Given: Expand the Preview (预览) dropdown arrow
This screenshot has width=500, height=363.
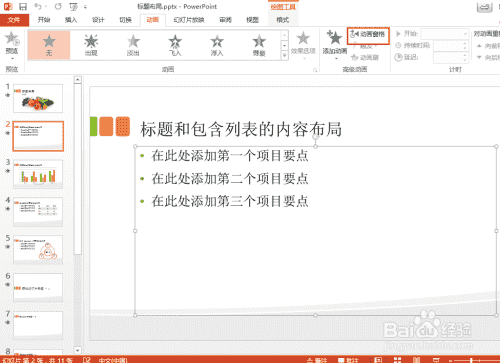Looking at the screenshot, I should point(12,59).
